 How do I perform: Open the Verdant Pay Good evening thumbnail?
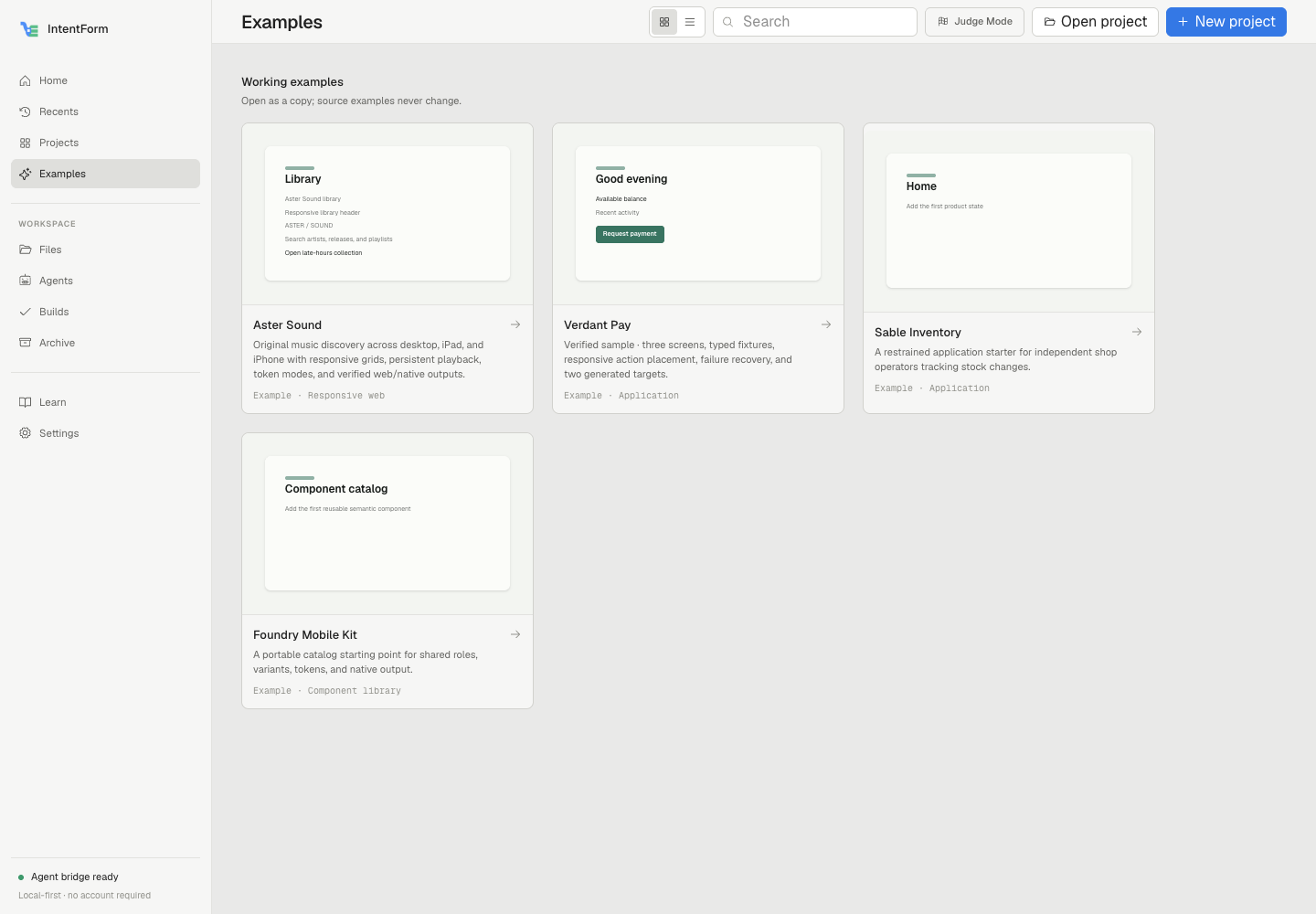tap(698, 213)
